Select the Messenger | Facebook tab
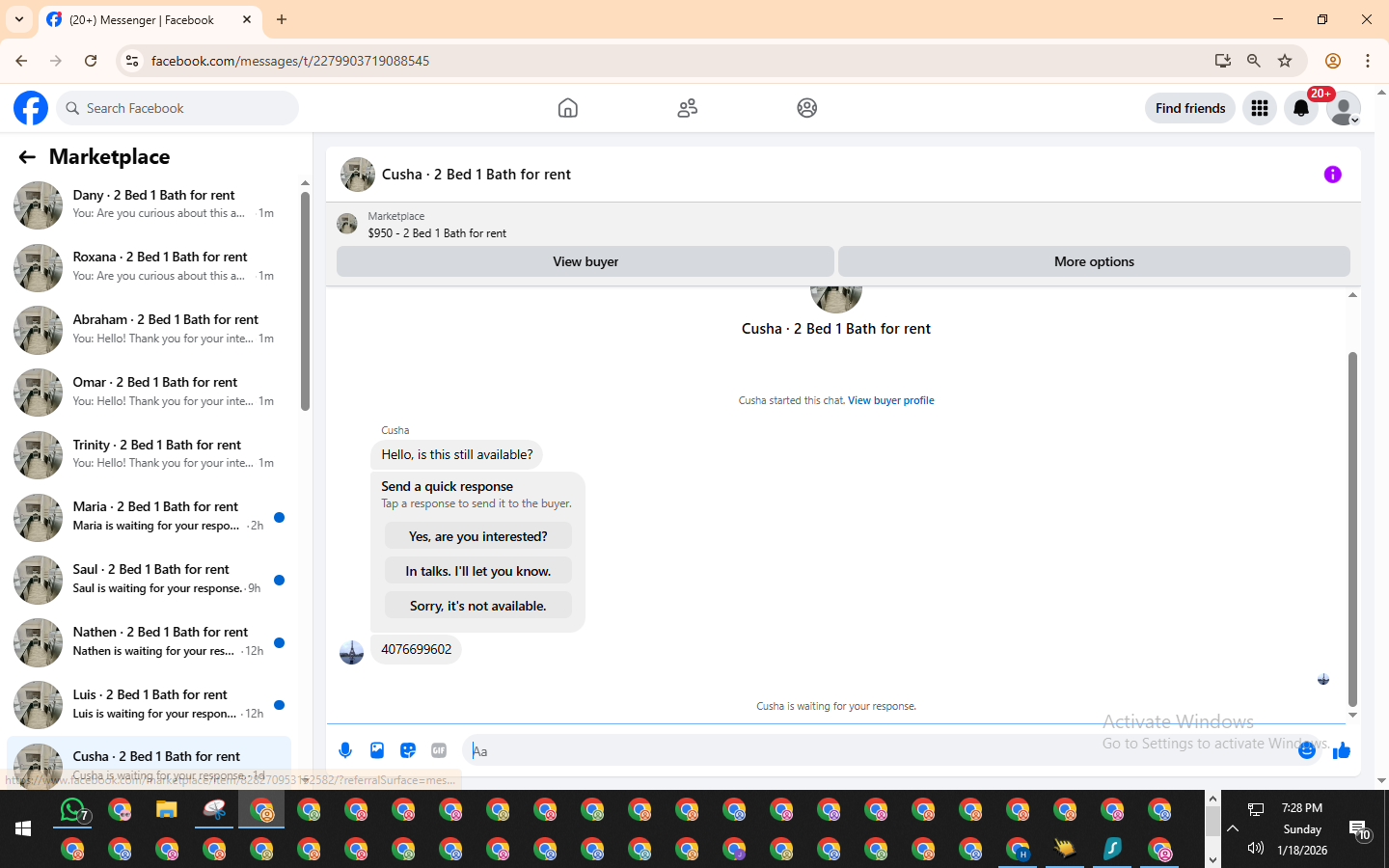Viewport: 1389px width, 868px height. [x=150, y=19]
